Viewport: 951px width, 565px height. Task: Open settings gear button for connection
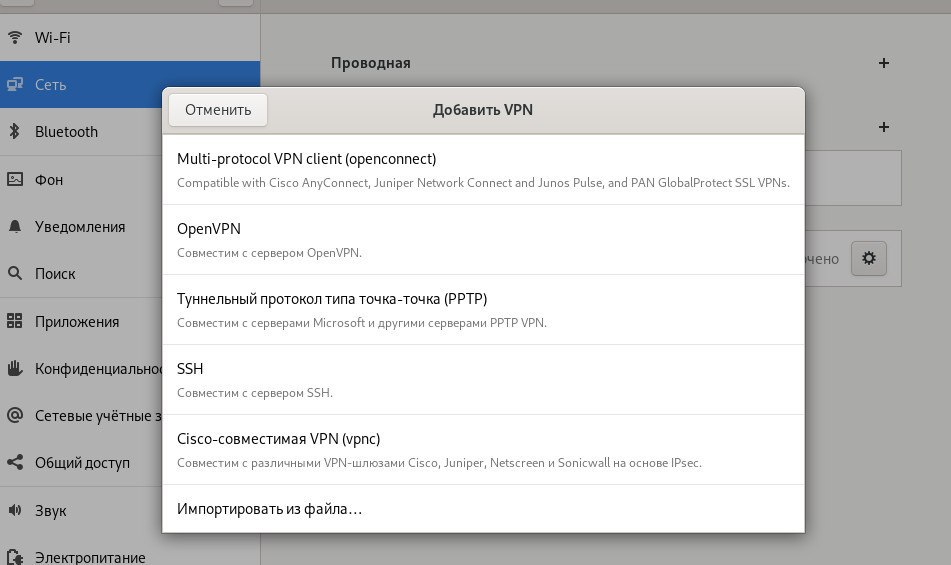pyautogui.click(x=869, y=258)
